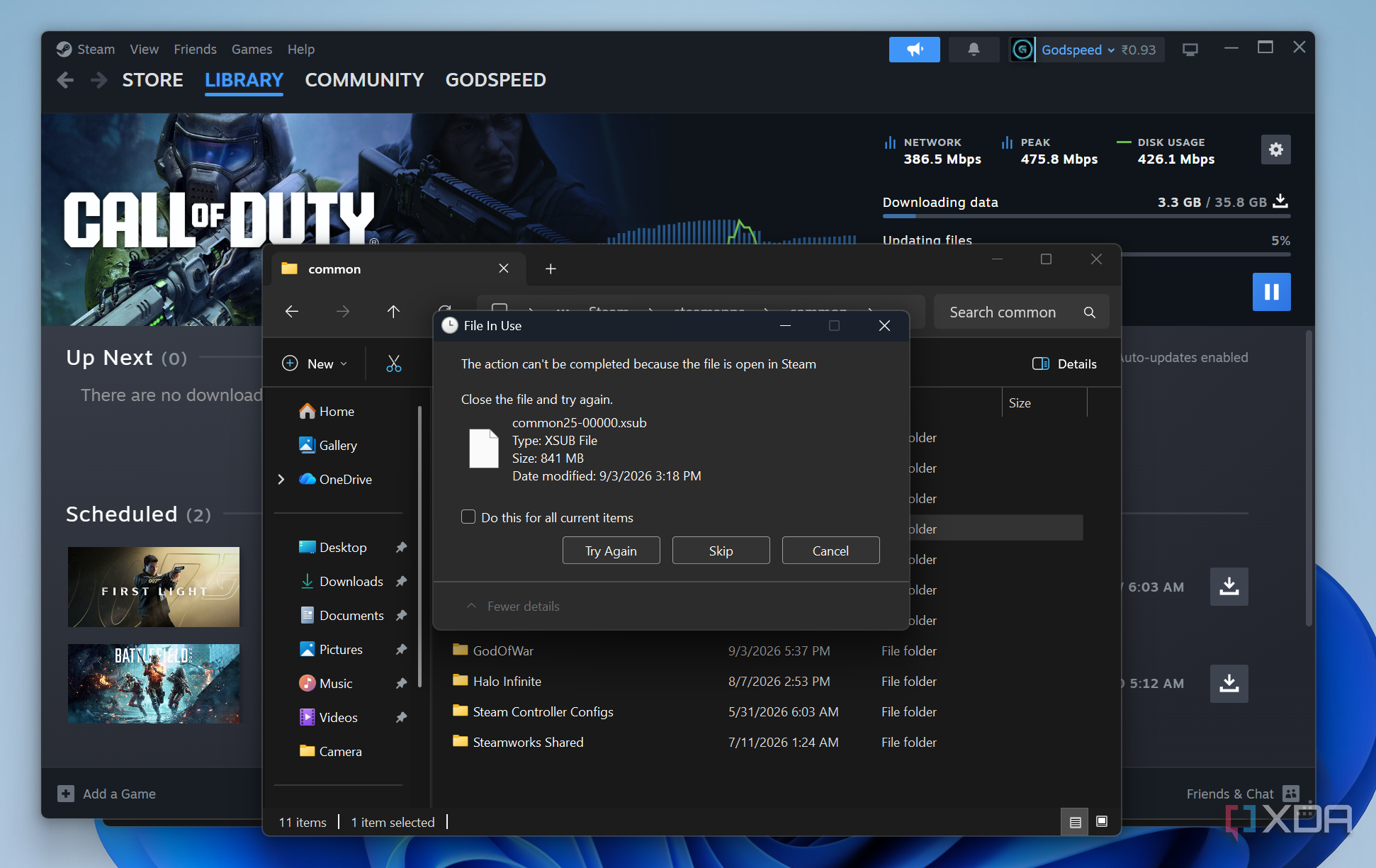Go up one folder in Explorer
Screen dimensions: 1376x868
point(393,311)
